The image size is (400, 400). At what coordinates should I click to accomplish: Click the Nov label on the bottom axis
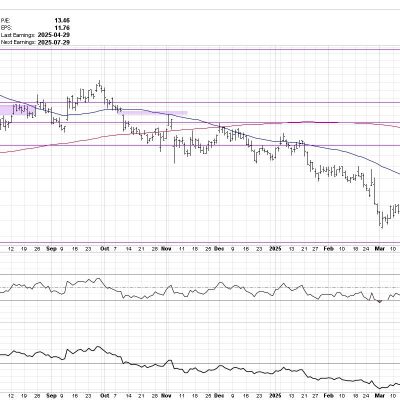pos(166,396)
